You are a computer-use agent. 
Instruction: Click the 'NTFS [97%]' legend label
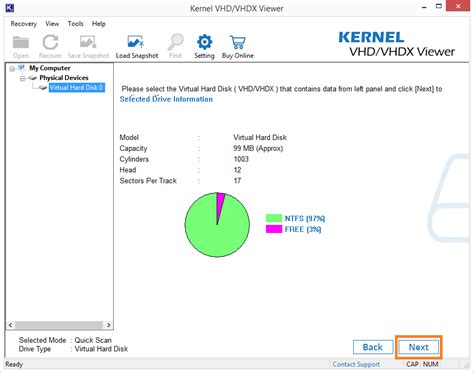(x=305, y=218)
